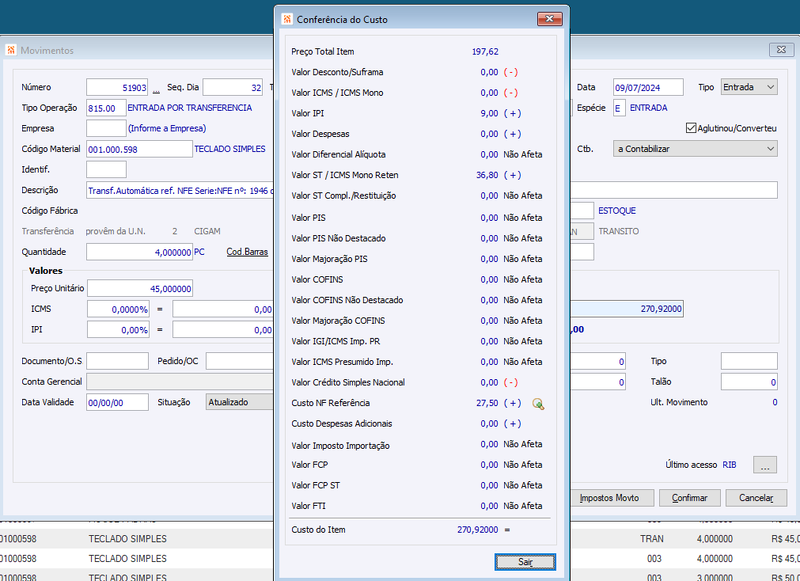Click the Código Material field

click(139, 149)
